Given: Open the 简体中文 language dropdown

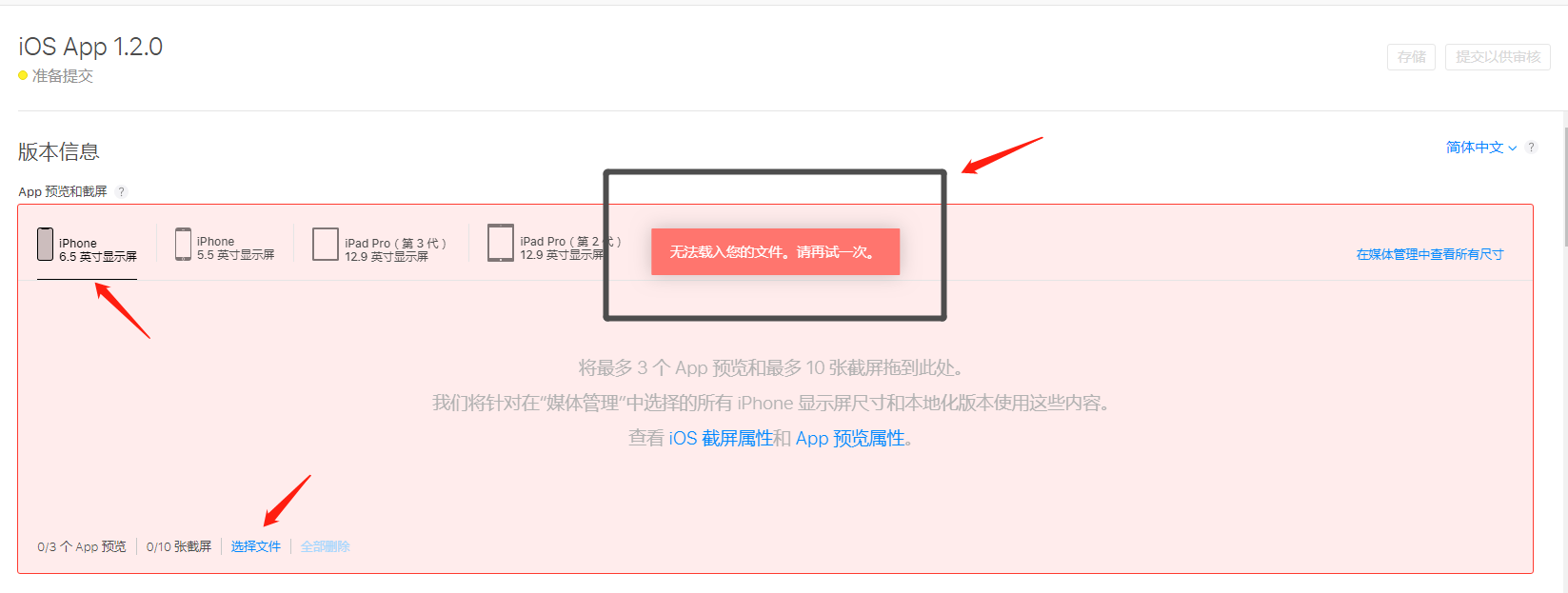Looking at the screenshot, I should 1481,148.
